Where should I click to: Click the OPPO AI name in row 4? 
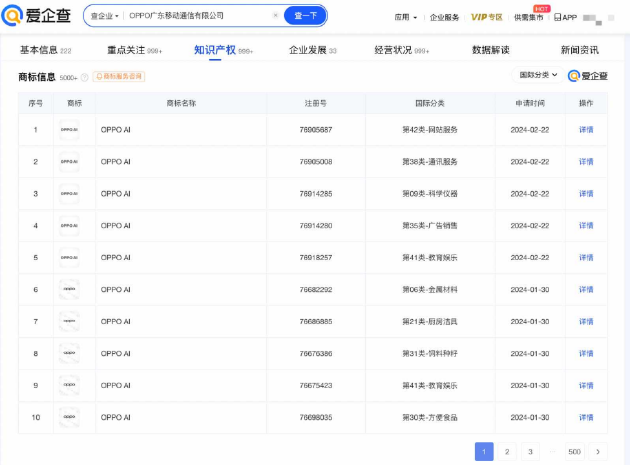[x=116, y=225]
